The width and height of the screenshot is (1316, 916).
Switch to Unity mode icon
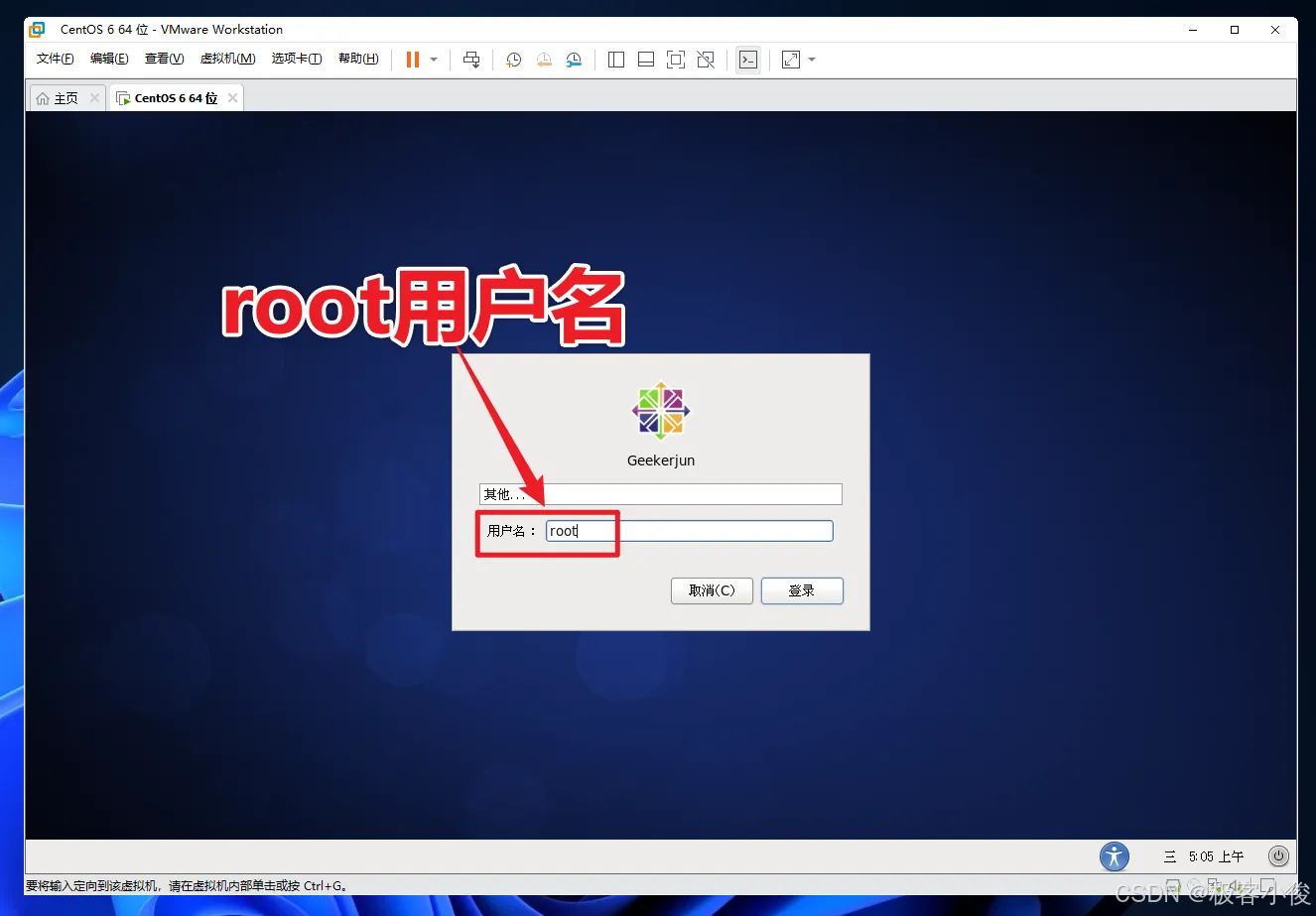(x=706, y=60)
